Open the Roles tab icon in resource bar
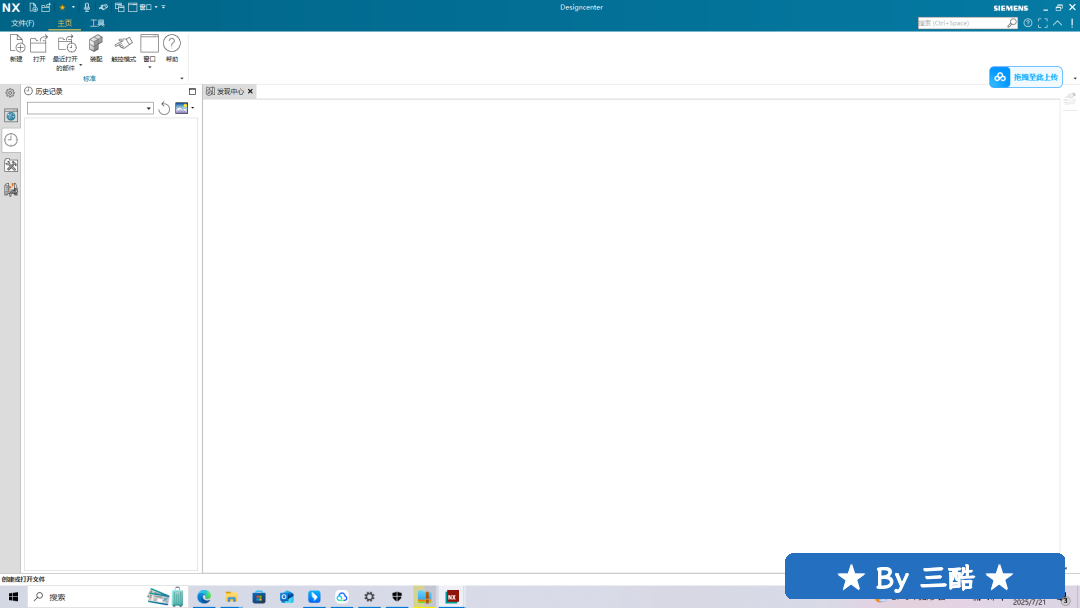Image resolution: width=1080 pixels, height=608 pixels. point(11,165)
